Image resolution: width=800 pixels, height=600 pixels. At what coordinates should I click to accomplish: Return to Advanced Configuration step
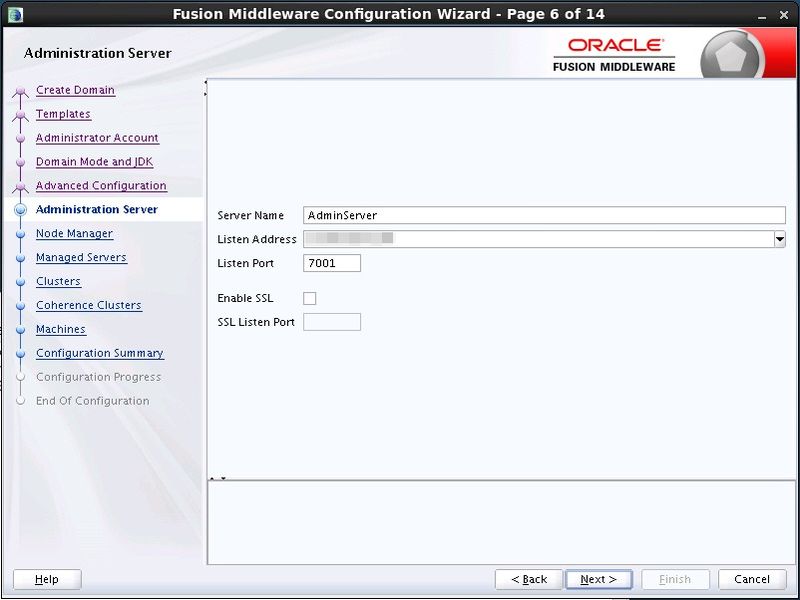coord(101,186)
